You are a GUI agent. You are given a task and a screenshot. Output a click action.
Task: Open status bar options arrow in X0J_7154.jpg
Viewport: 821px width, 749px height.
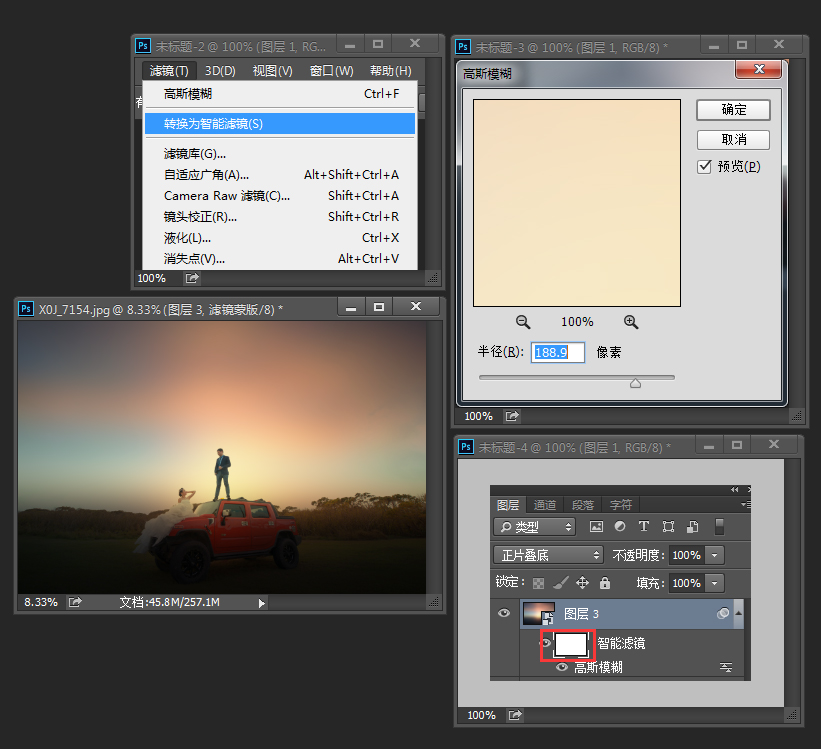261,603
